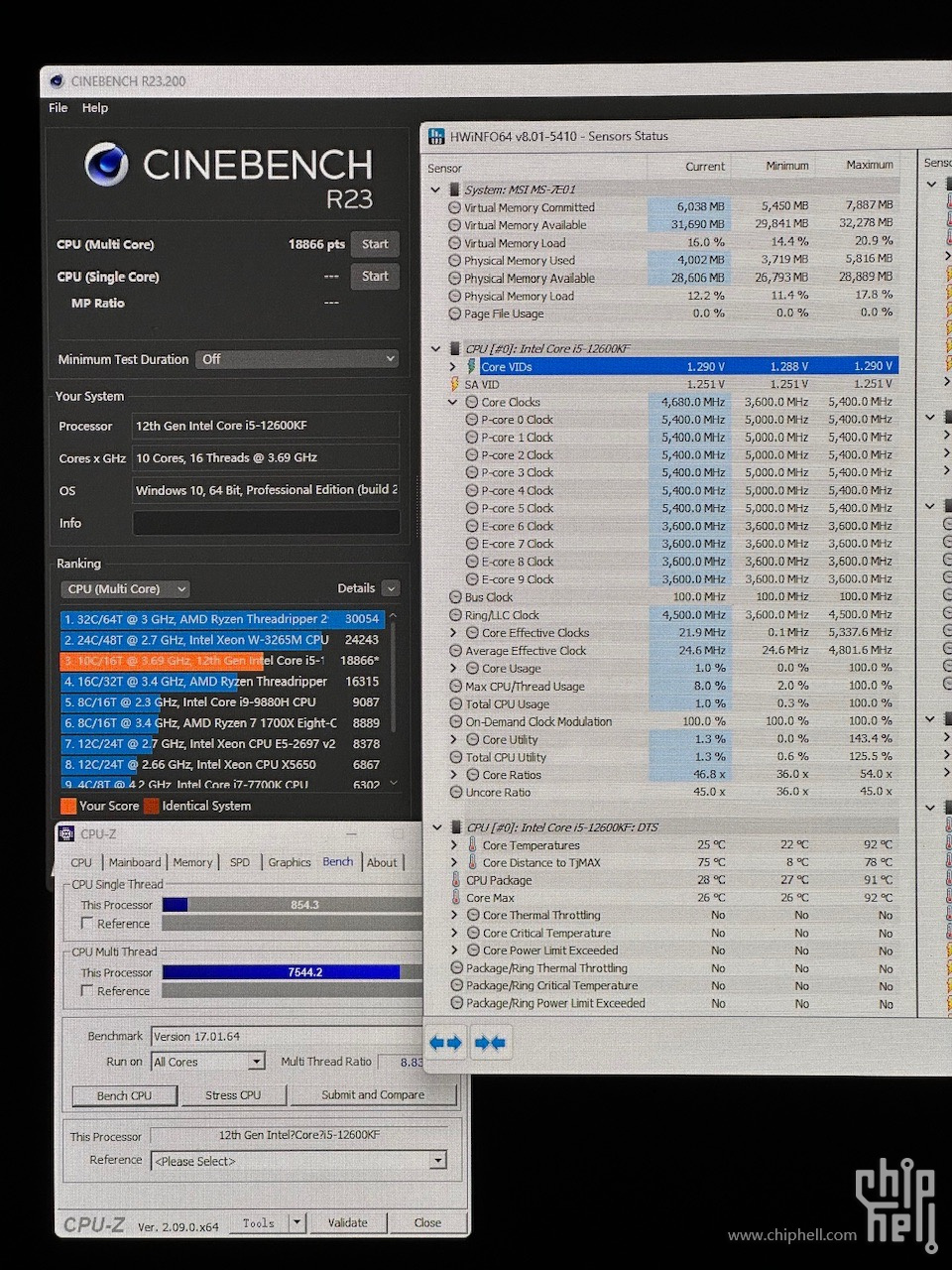Image resolution: width=952 pixels, height=1270 pixels.
Task: Click the CPU Package thermometer icon
Action: 456,880
